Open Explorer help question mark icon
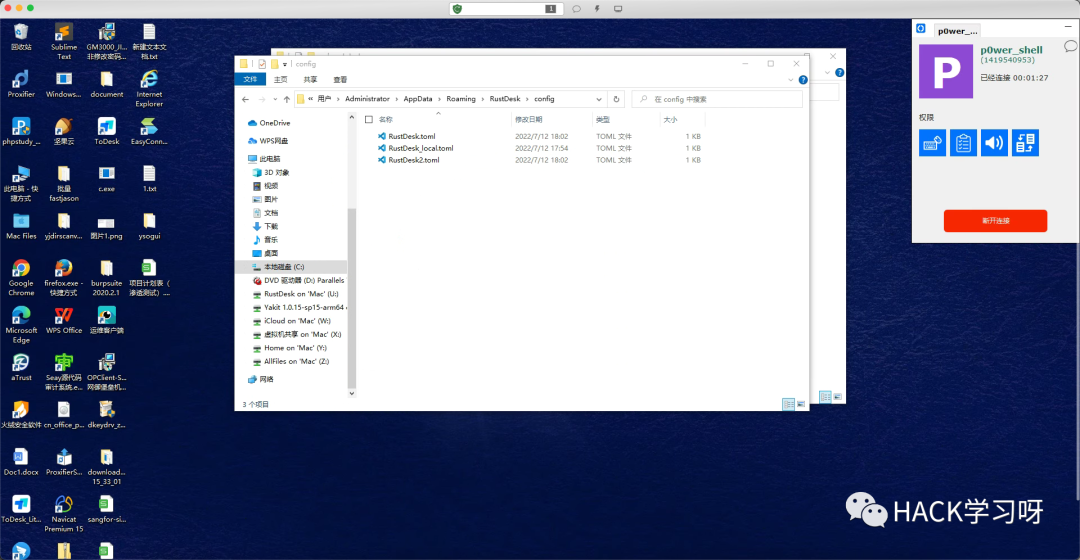Viewport: 1080px width, 560px height. [802, 80]
